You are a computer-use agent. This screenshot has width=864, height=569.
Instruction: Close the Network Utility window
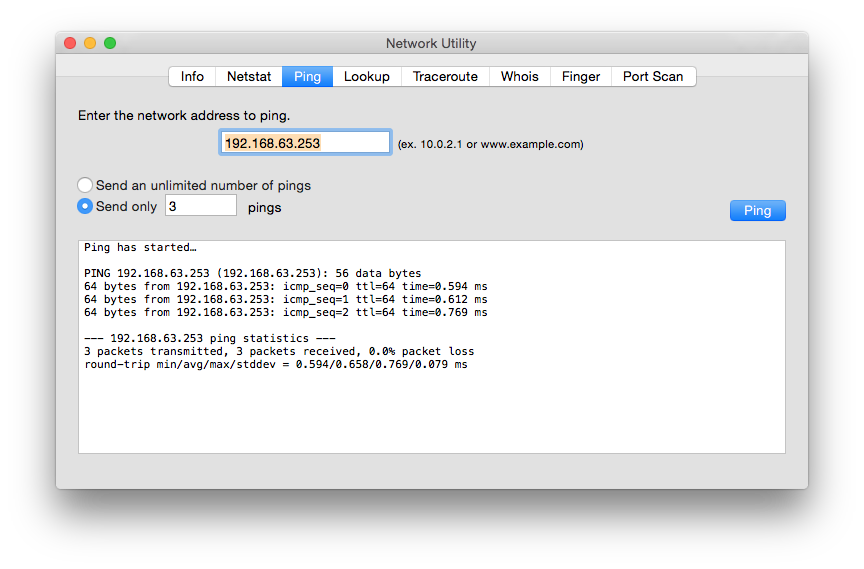click(x=70, y=43)
